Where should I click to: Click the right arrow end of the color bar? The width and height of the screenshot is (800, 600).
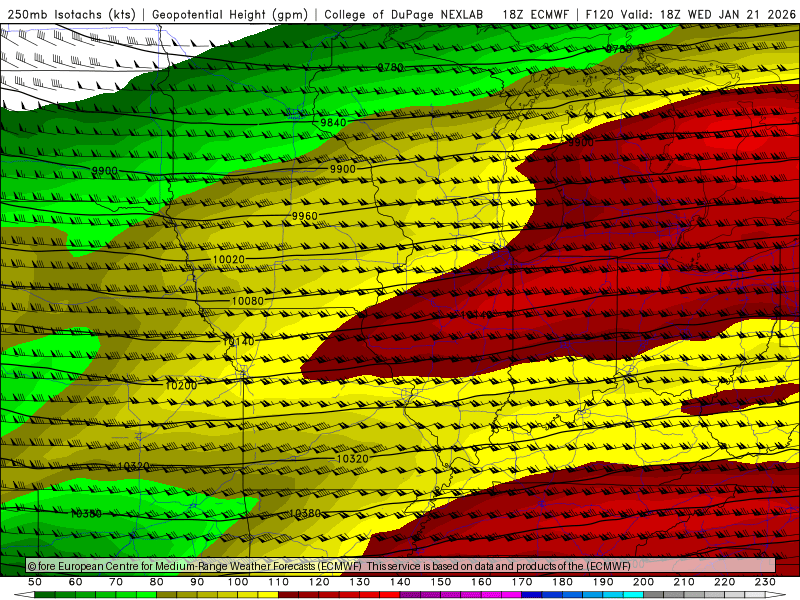776,595
